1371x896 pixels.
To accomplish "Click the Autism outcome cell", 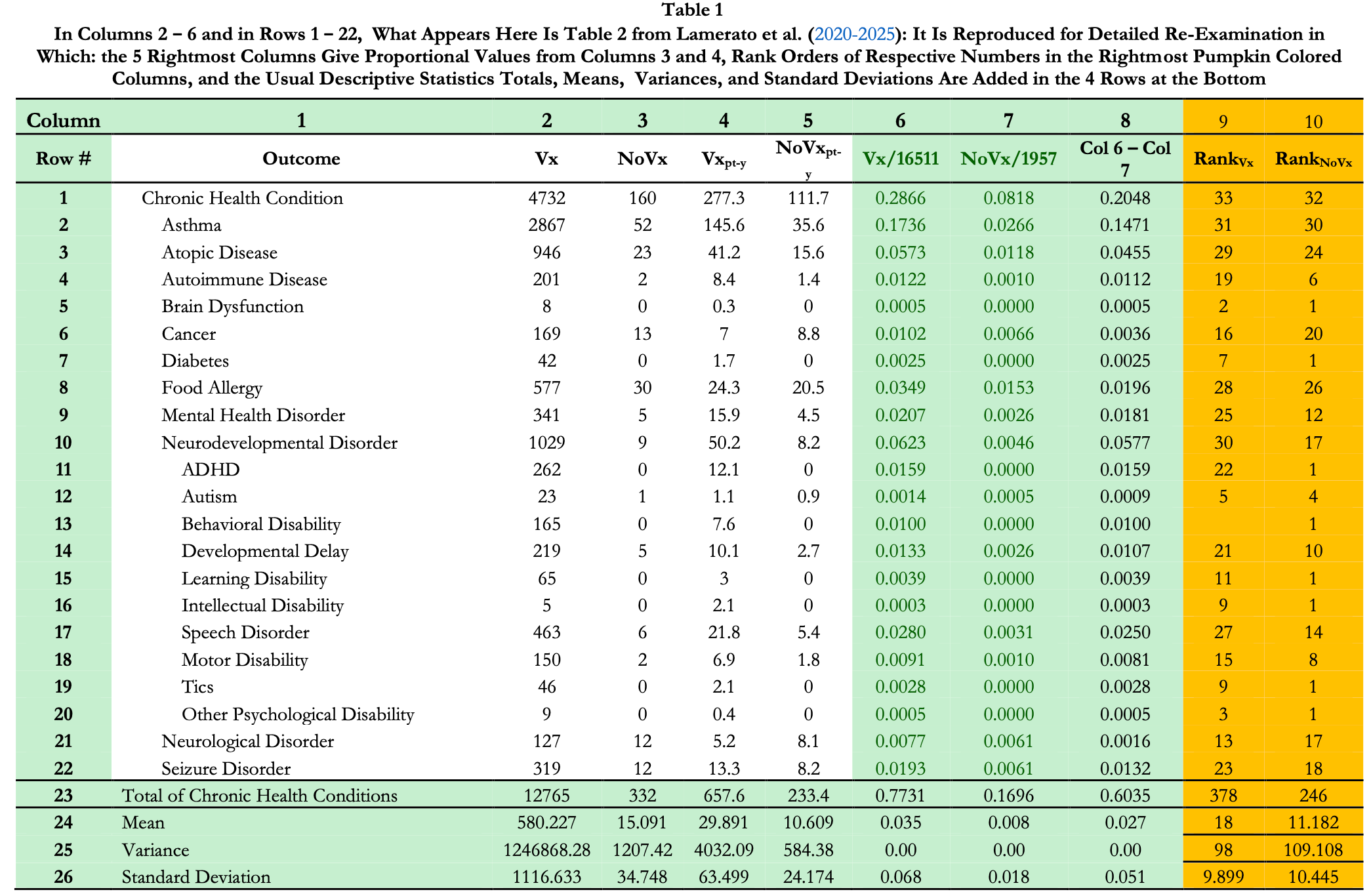I will pyautogui.click(x=209, y=497).
